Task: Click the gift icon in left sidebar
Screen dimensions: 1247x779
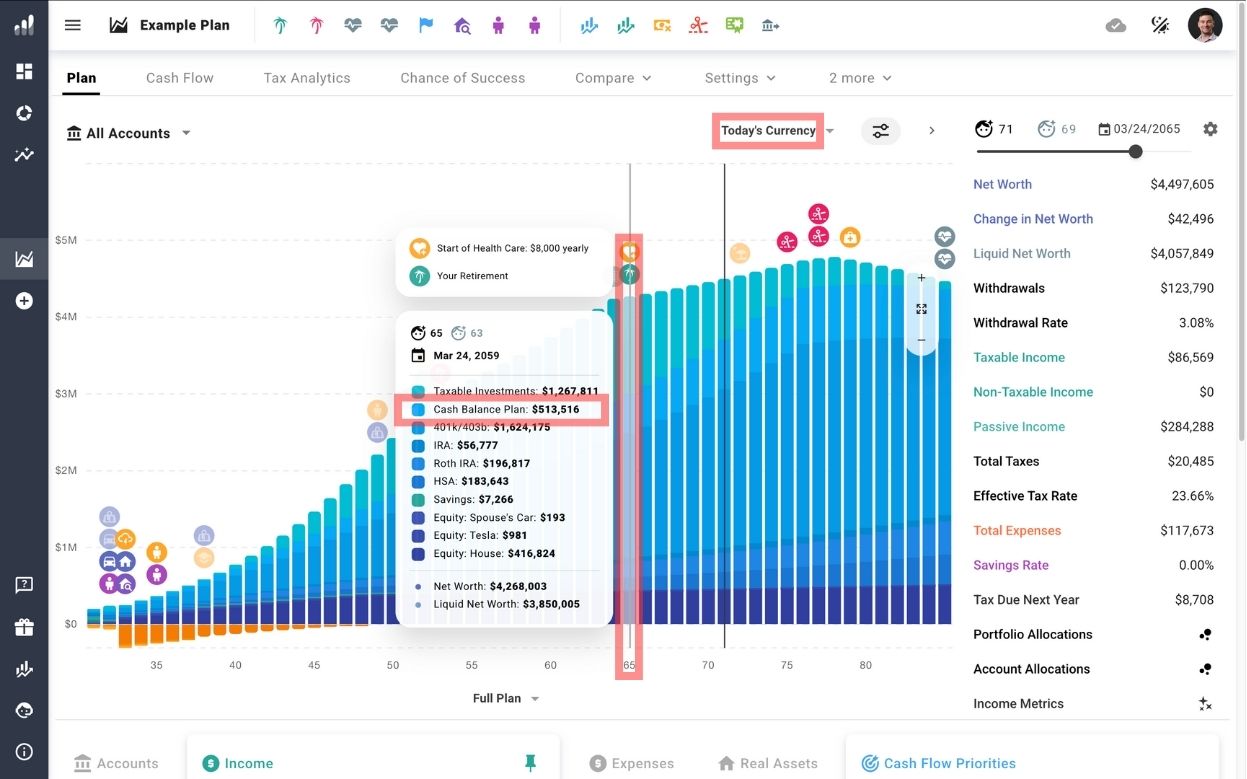Action: [24, 627]
